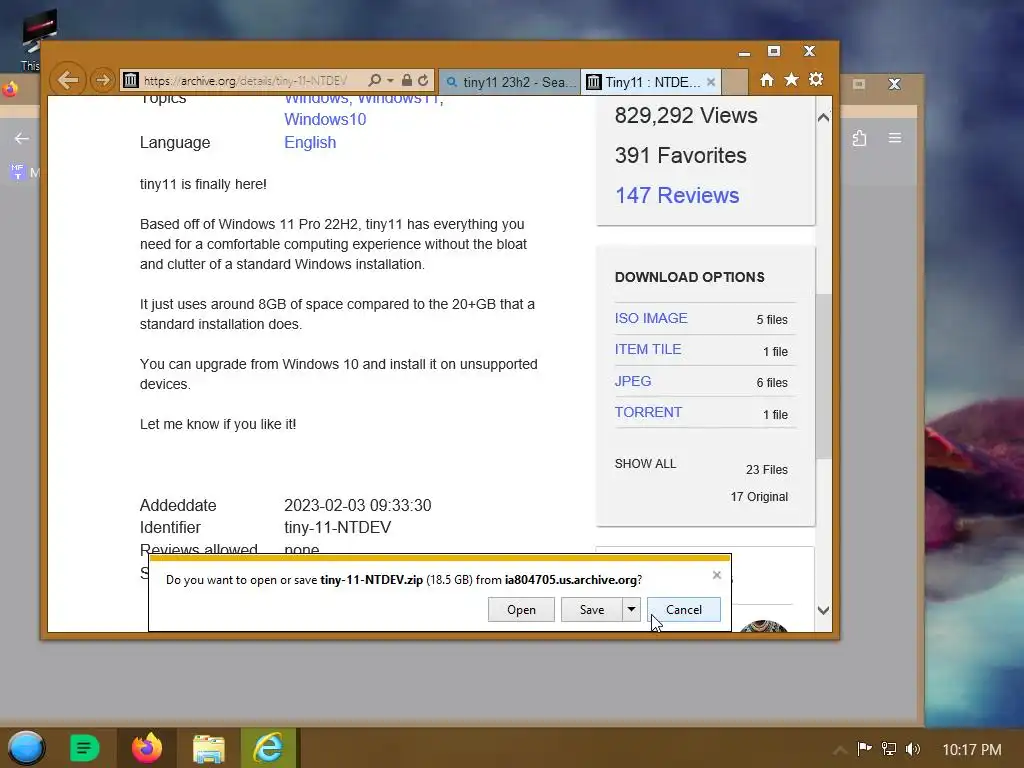Open Firefox hamburger menu

pos(895,138)
